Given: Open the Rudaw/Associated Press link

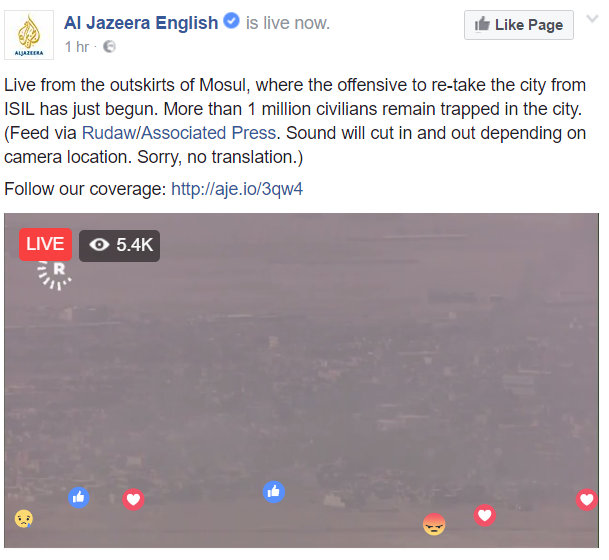Looking at the screenshot, I should (179, 133).
